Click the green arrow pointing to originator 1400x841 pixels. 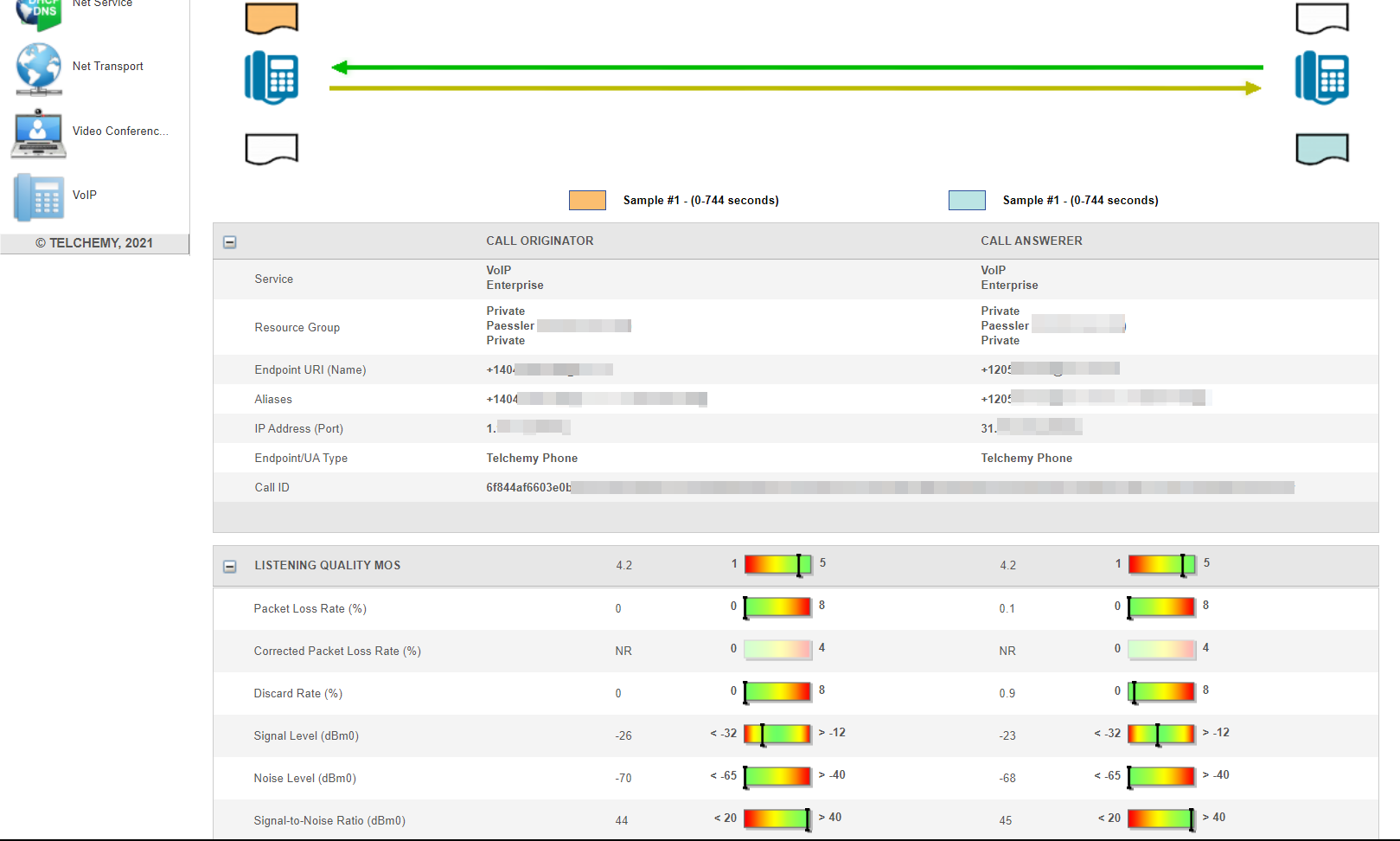tap(796, 67)
